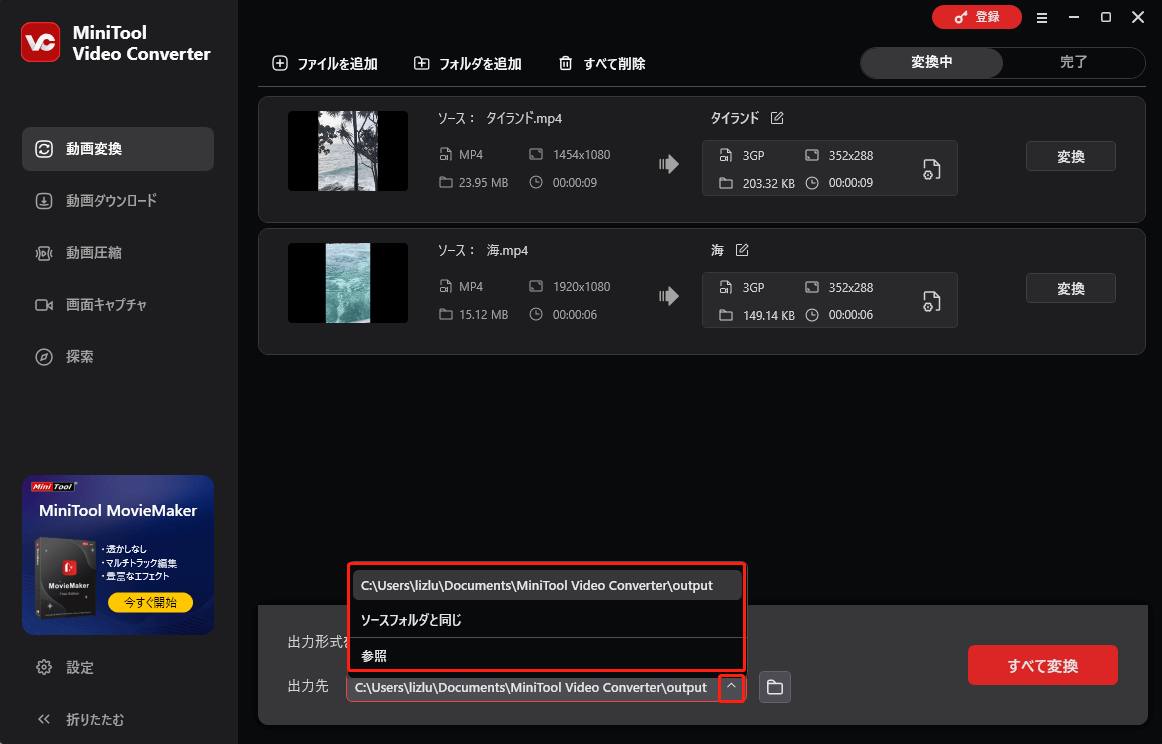Image resolution: width=1162 pixels, height=744 pixels.
Task: Maximize the application window
Action: tap(1106, 17)
